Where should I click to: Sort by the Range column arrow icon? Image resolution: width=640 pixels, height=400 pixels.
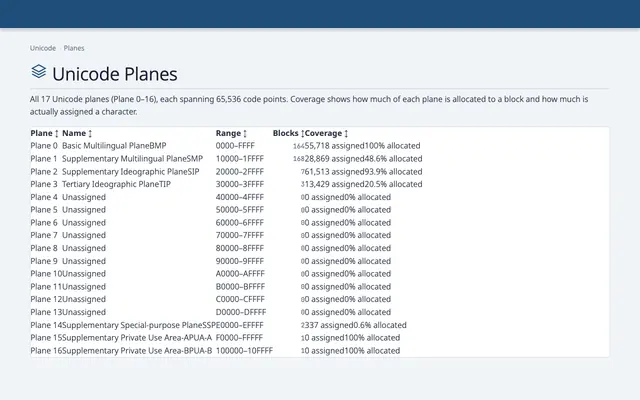click(245, 133)
